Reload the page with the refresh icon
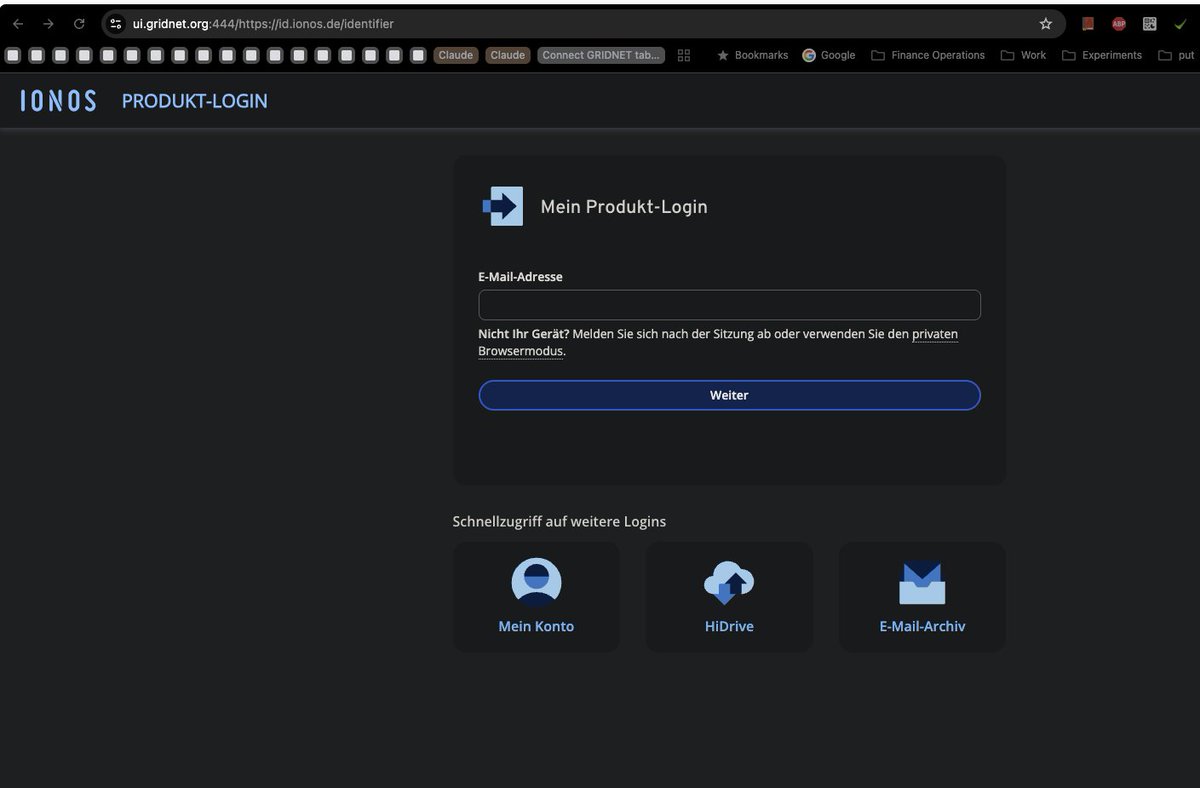Image resolution: width=1200 pixels, height=788 pixels. pyautogui.click(x=79, y=24)
